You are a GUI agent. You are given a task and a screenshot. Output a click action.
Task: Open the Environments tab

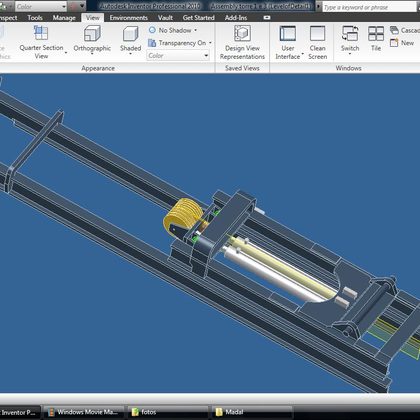pyautogui.click(x=129, y=18)
